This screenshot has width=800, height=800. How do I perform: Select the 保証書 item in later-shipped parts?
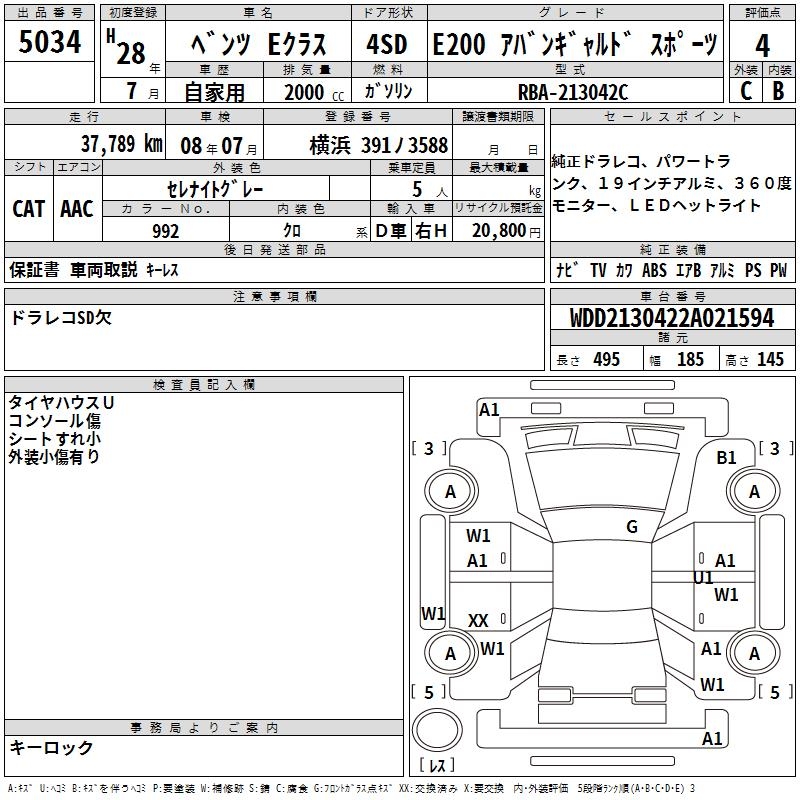point(34,269)
